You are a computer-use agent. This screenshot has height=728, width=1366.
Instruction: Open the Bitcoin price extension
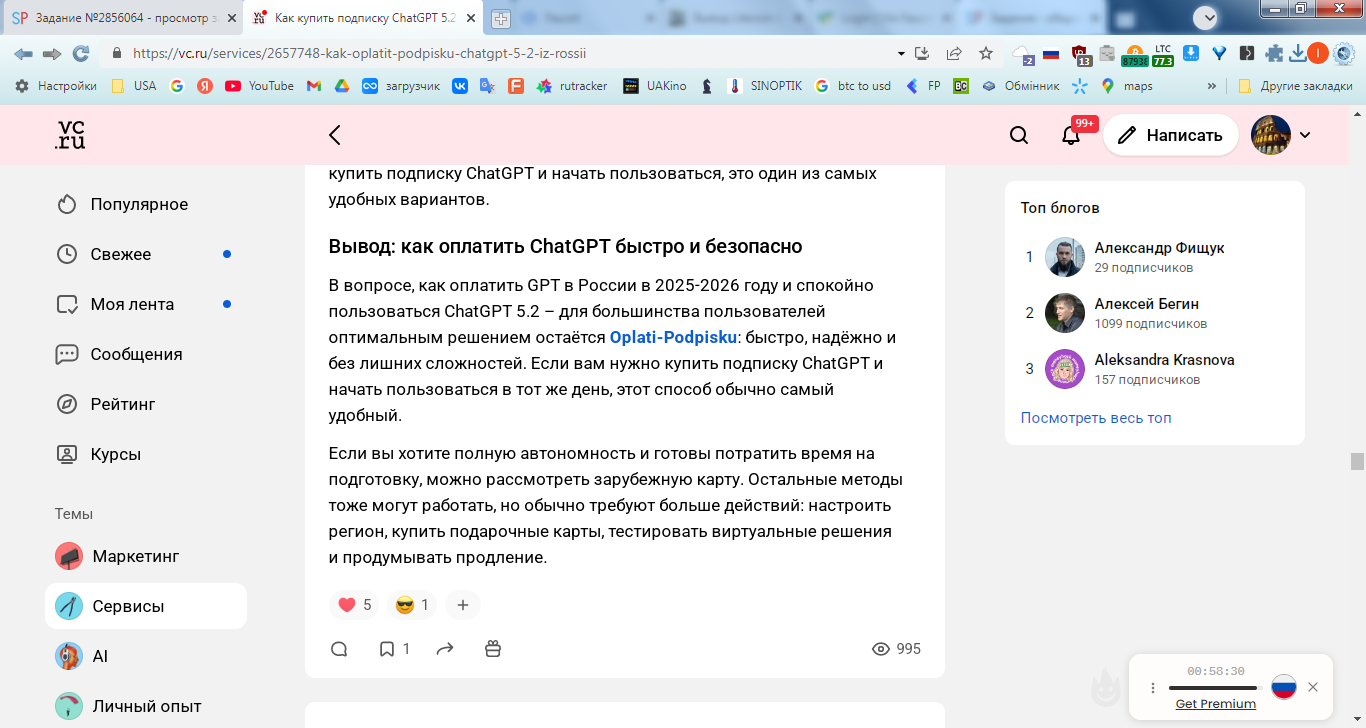(x=1134, y=54)
